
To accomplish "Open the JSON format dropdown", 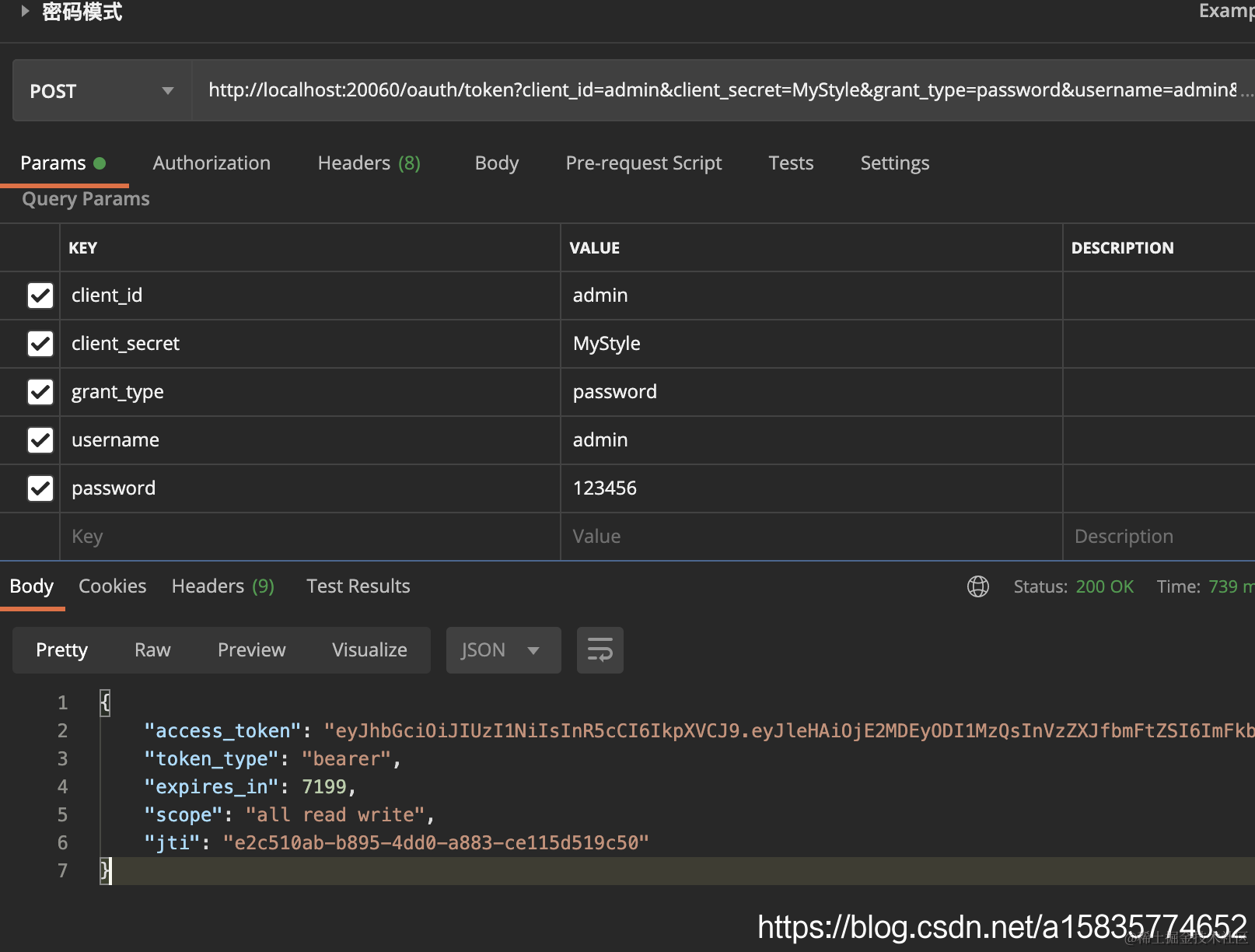I will coord(503,650).
